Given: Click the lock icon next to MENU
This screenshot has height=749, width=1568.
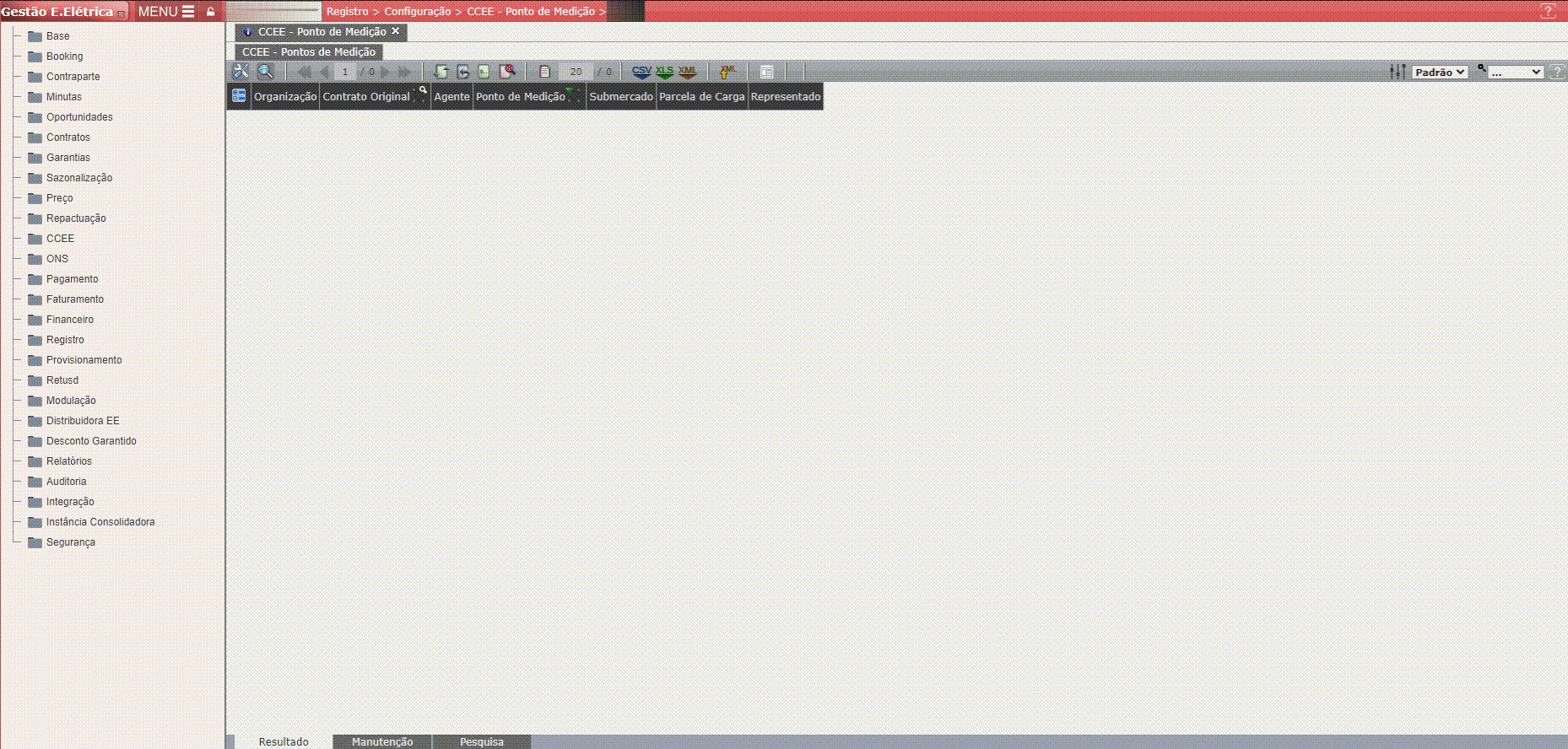Looking at the screenshot, I should point(211,12).
